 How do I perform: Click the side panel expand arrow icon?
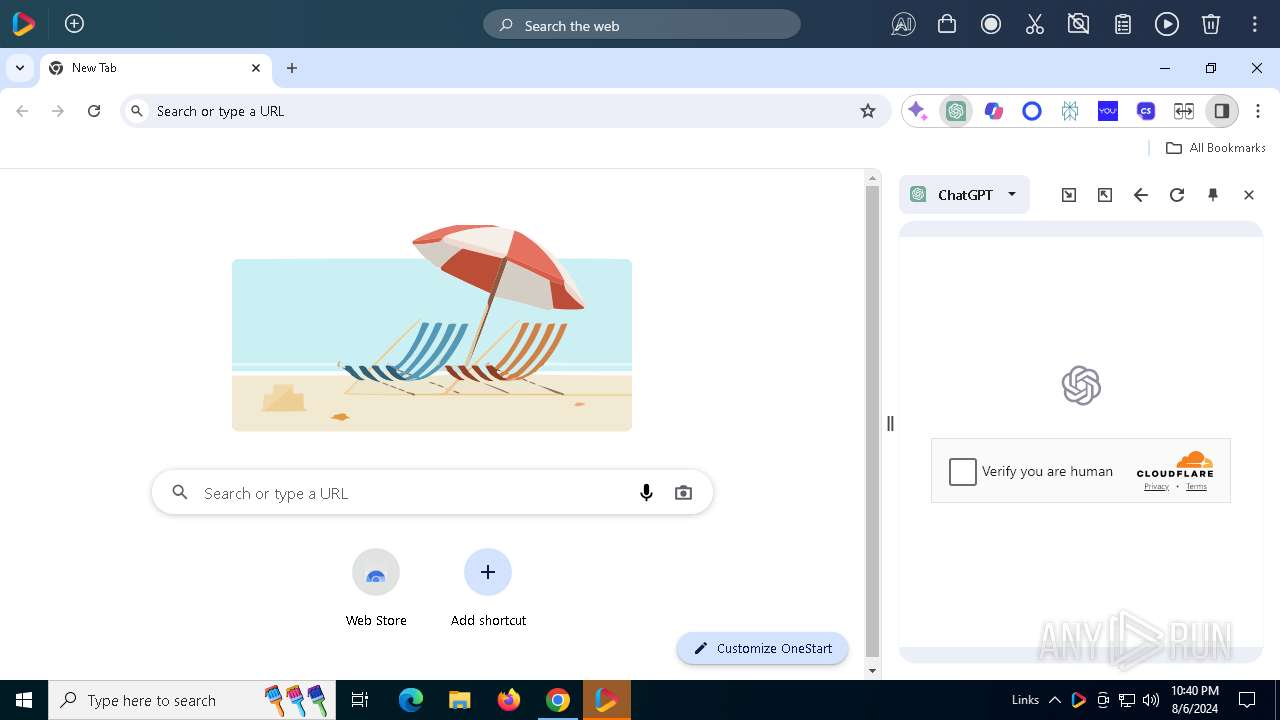point(1105,195)
